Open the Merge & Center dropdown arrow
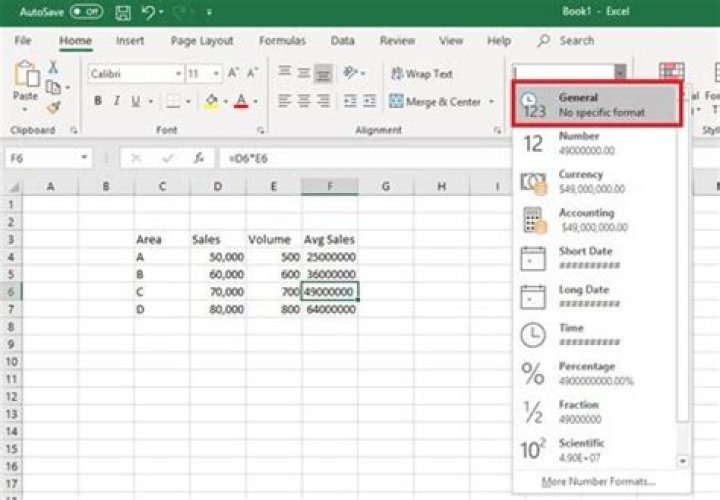This screenshot has width=720, height=500. coord(491,101)
